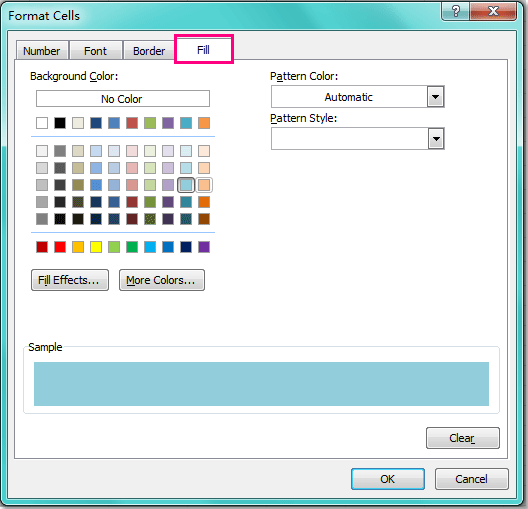
Task: Click the No Color button
Action: point(123,99)
